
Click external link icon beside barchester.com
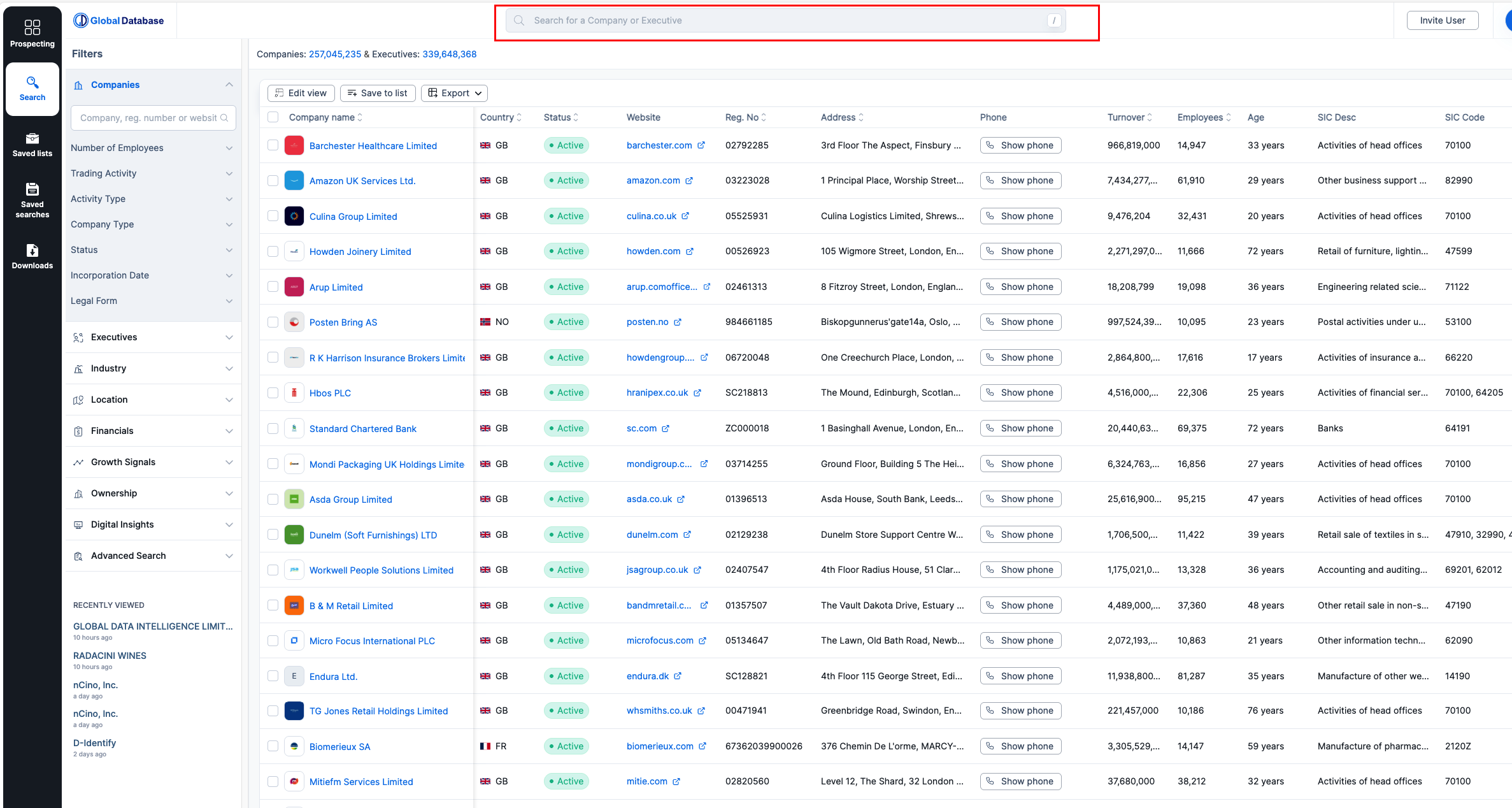(x=701, y=145)
